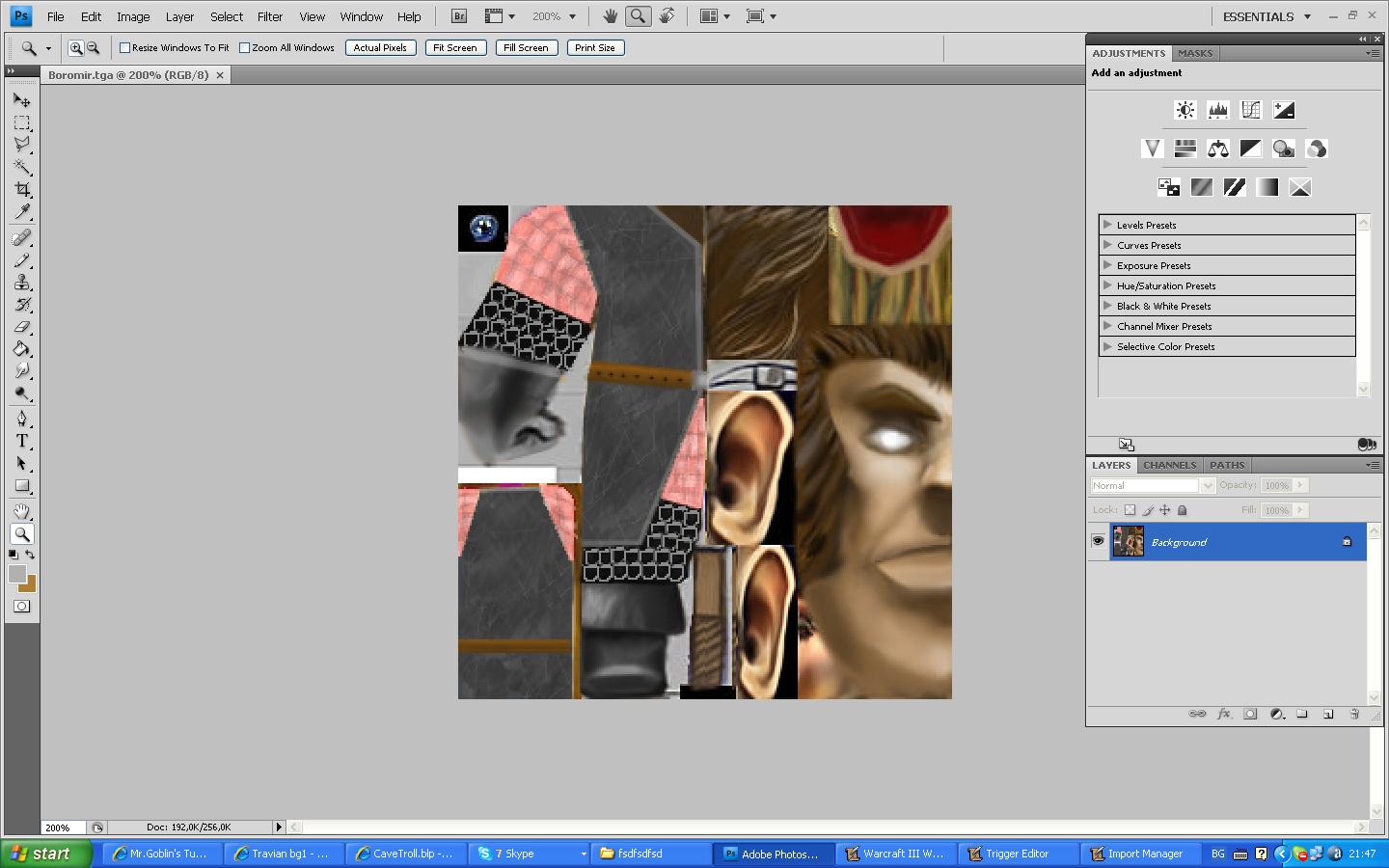Image resolution: width=1389 pixels, height=868 pixels.
Task: Select the Rectangular Marquee tool
Action: [22, 122]
